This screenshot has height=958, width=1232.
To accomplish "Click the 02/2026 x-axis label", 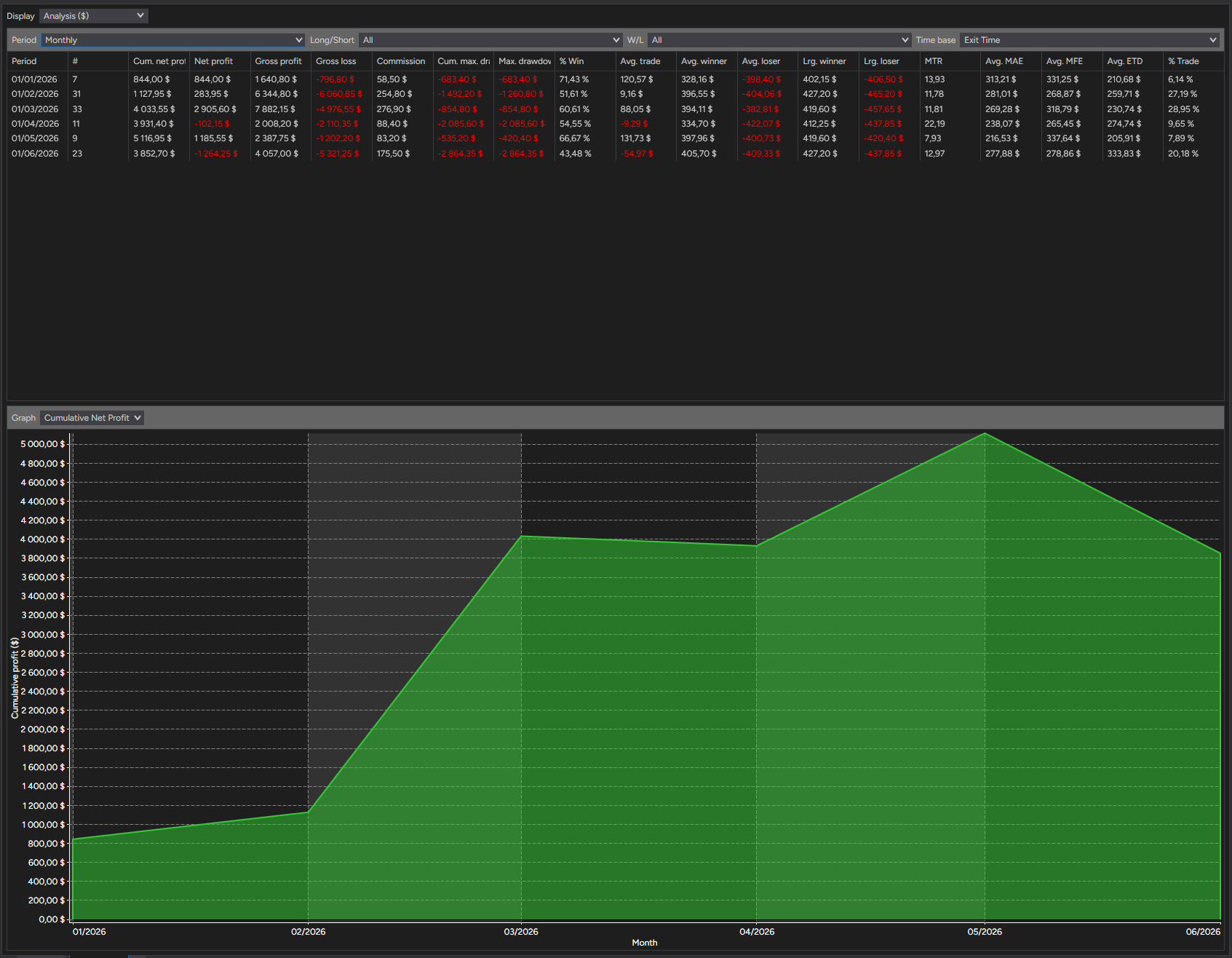I will (x=309, y=932).
